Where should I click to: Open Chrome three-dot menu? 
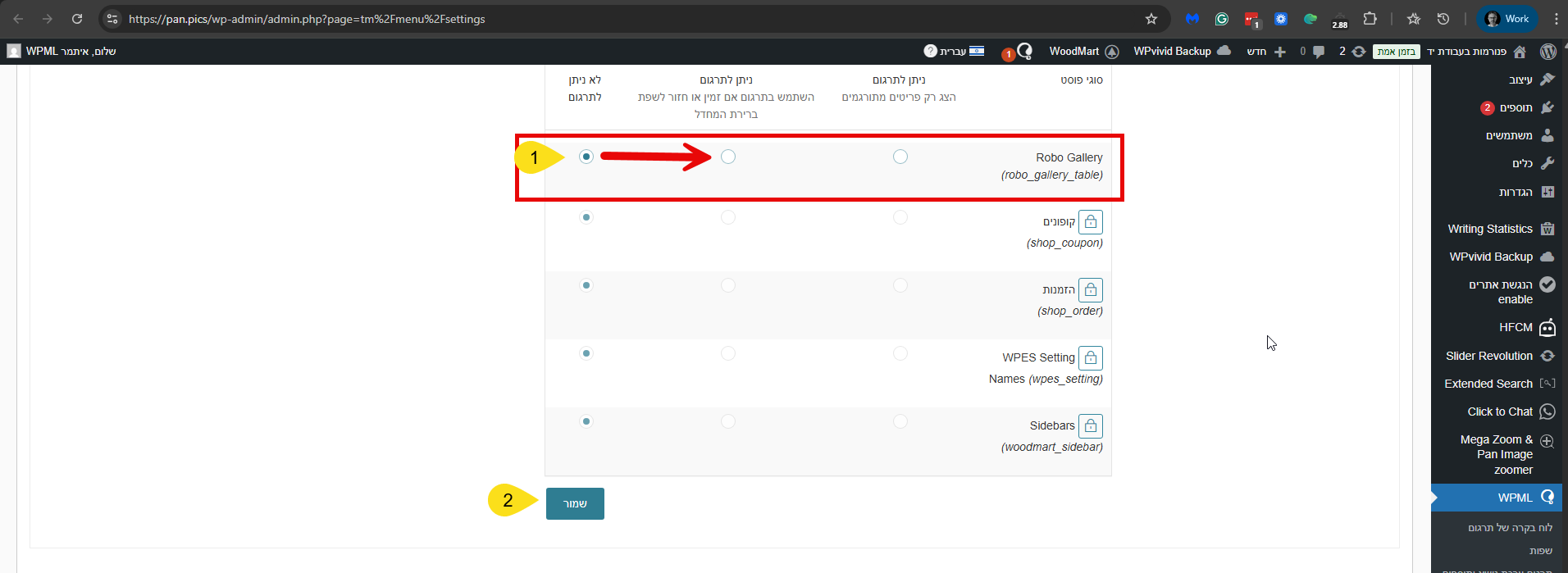tap(1556, 19)
